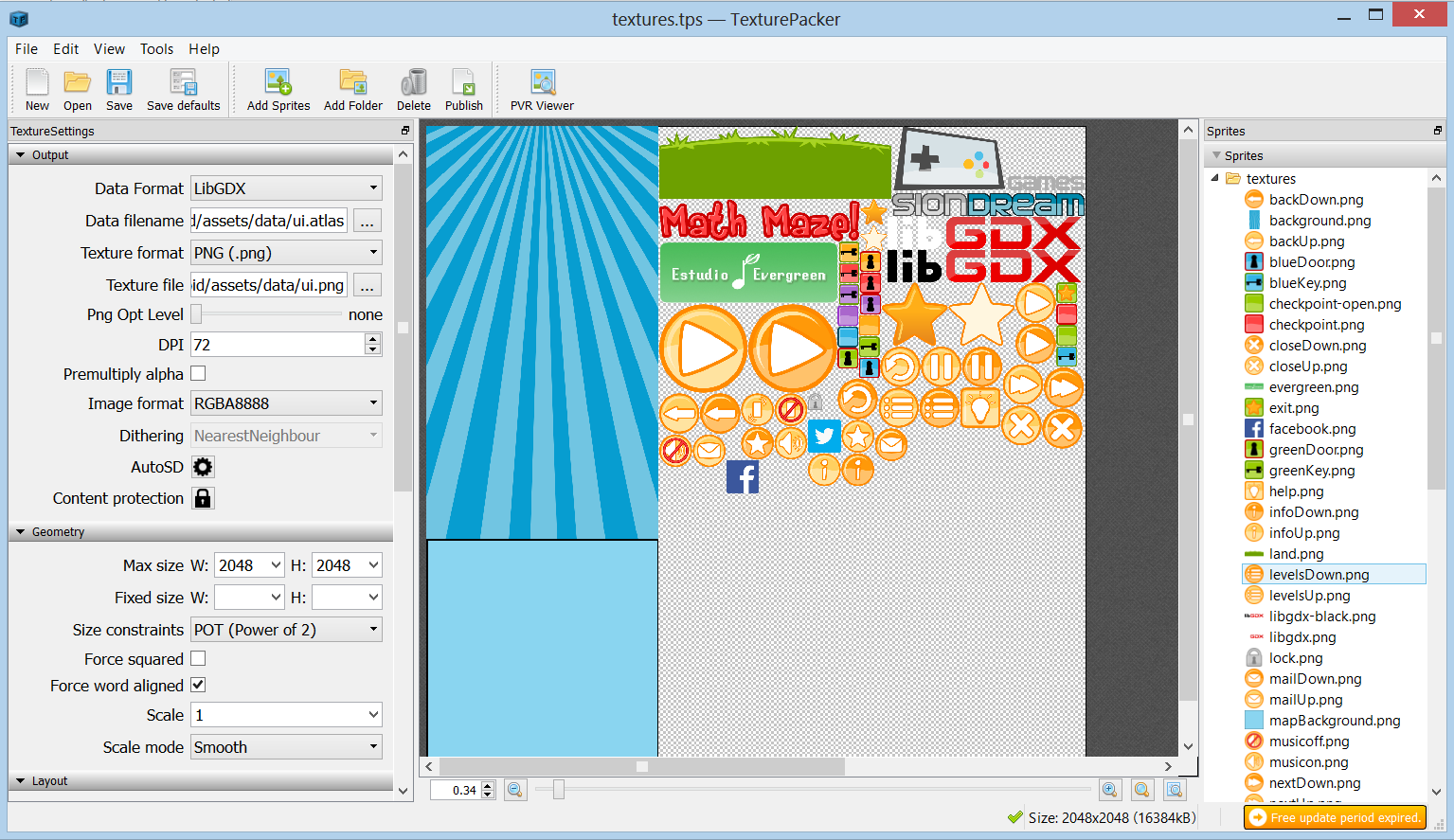Image resolution: width=1454 pixels, height=840 pixels.
Task: Click the zoom out magnifier icon
Action: tap(514, 790)
